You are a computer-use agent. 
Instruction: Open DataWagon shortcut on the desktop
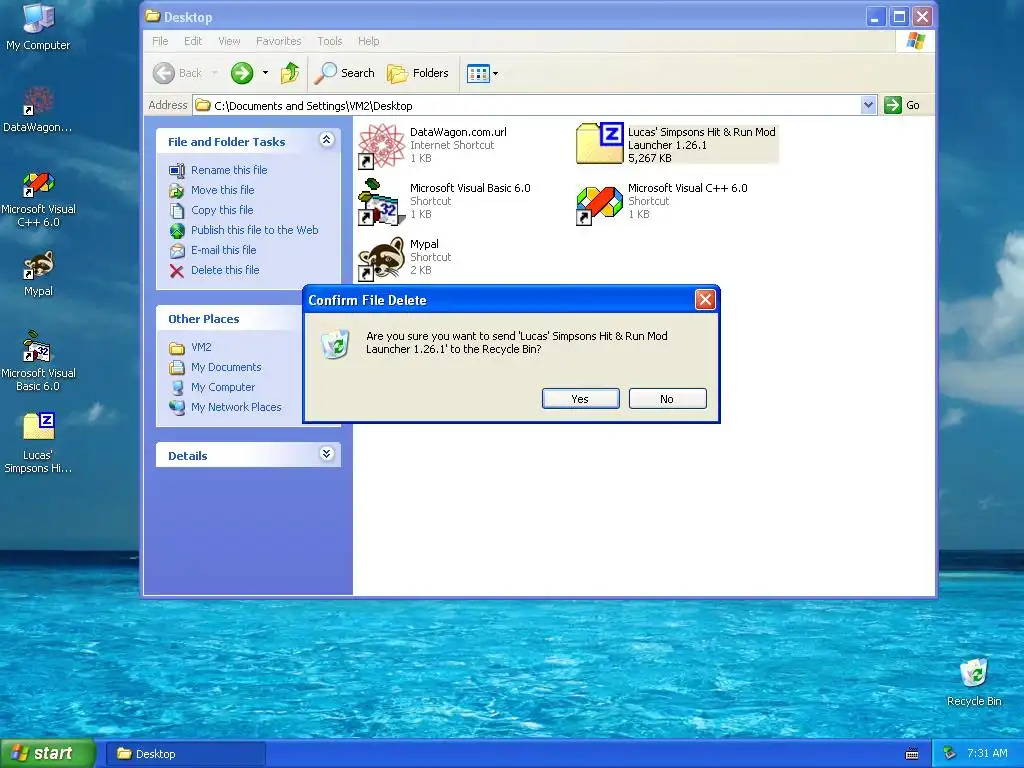click(x=38, y=109)
